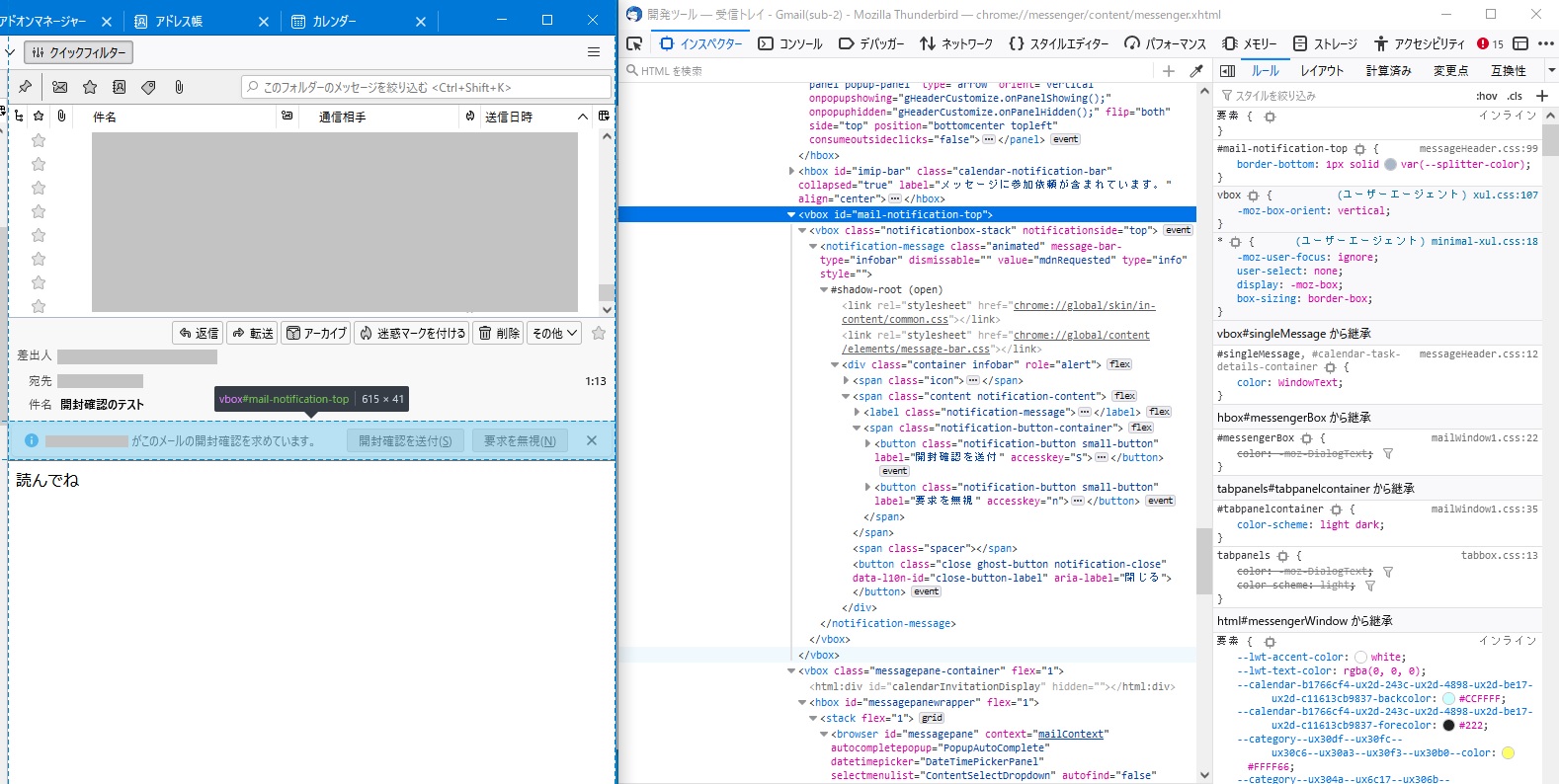Click the eyedropper icon in the inspector
The image size is (1559, 784).
coord(1196,71)
